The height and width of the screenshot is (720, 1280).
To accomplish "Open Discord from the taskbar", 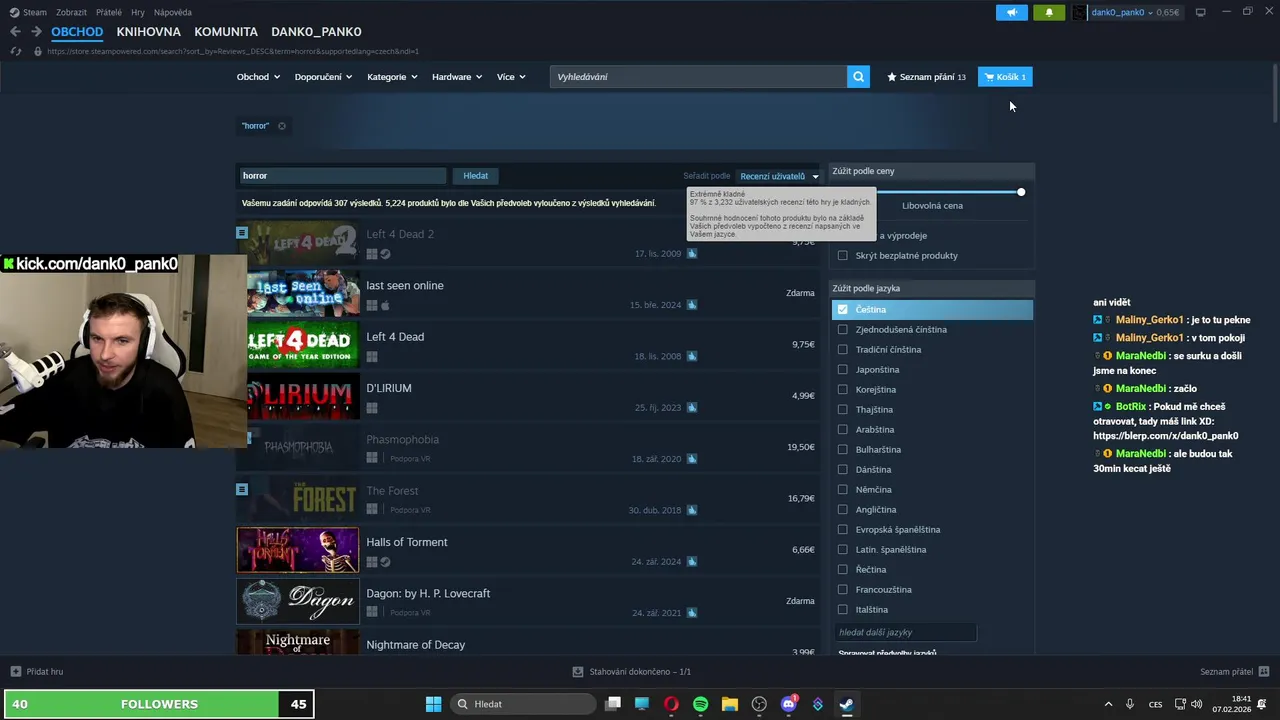I will coord(788,704).
